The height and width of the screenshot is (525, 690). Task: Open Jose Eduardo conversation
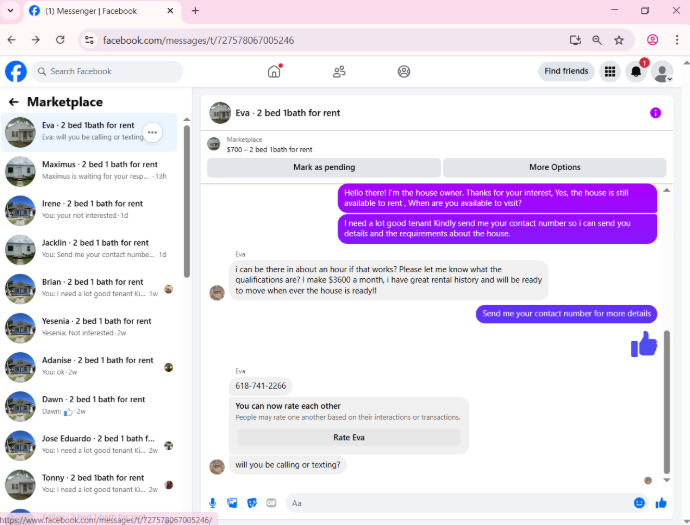point(89,445)
